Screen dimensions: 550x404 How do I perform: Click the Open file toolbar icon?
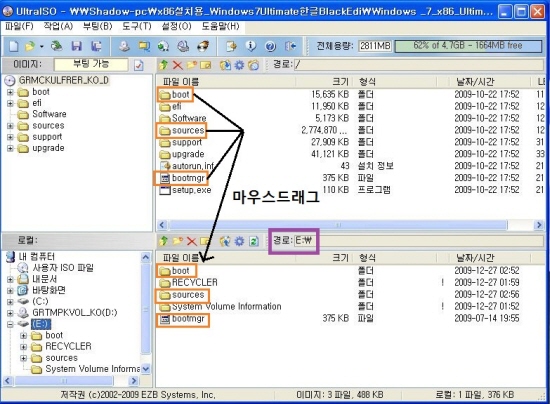[x=30, y=46]
